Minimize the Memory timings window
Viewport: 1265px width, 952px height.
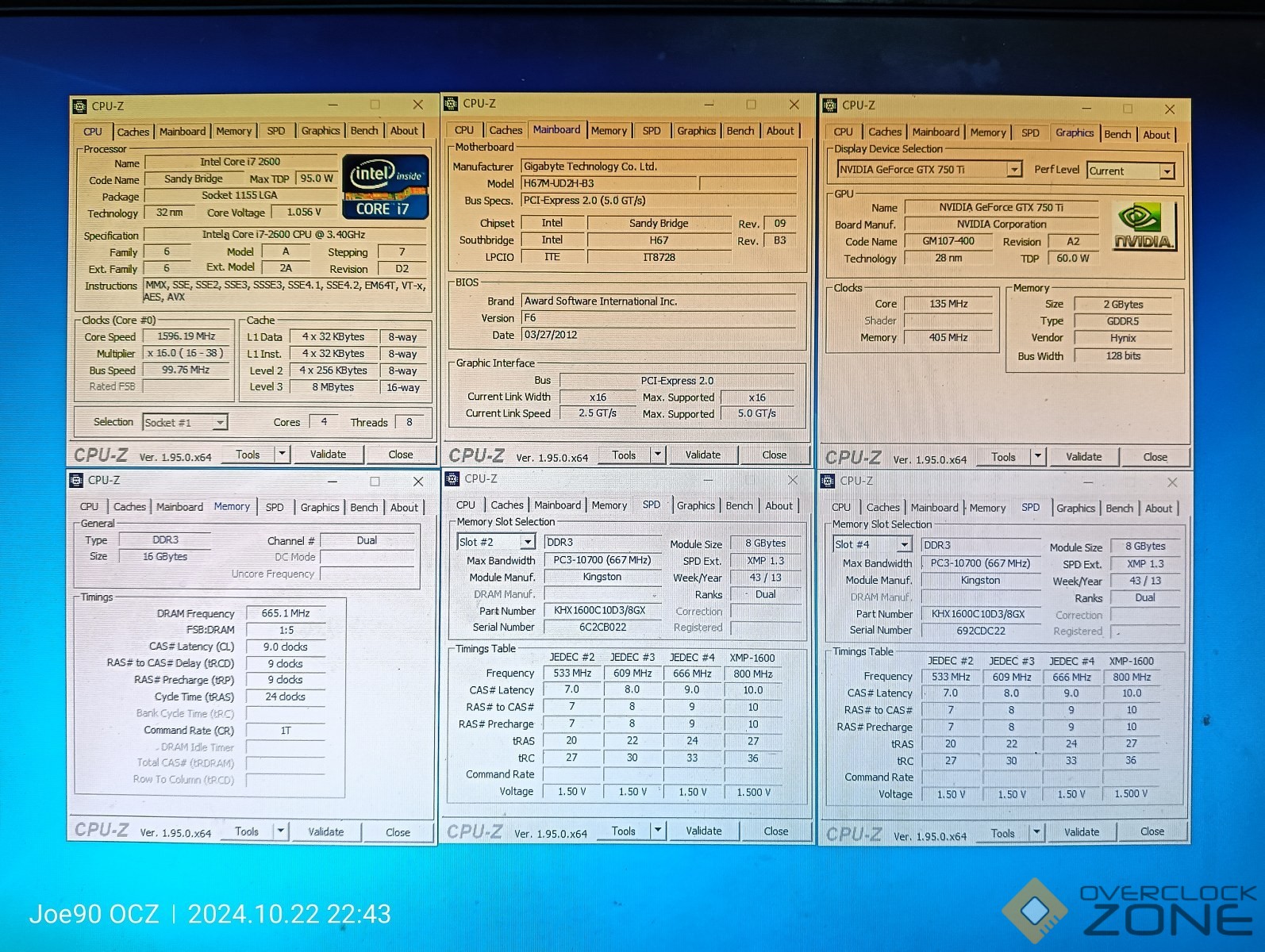click(333, 481)
